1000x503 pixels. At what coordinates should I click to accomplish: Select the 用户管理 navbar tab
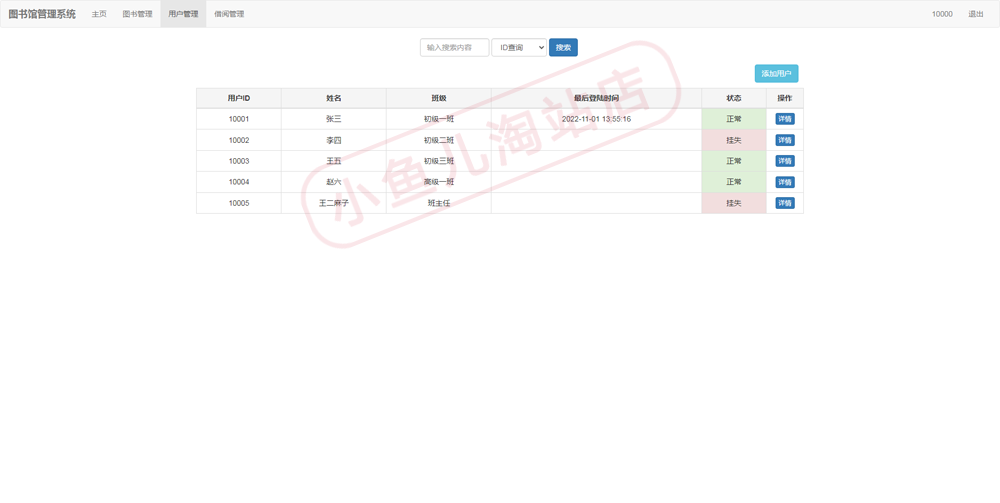pyautogui.click(x=183, y=14)
